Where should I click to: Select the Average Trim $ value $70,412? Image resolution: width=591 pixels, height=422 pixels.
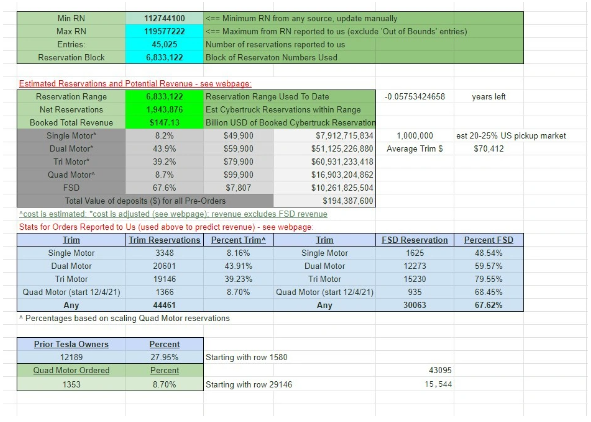point(488,149)
